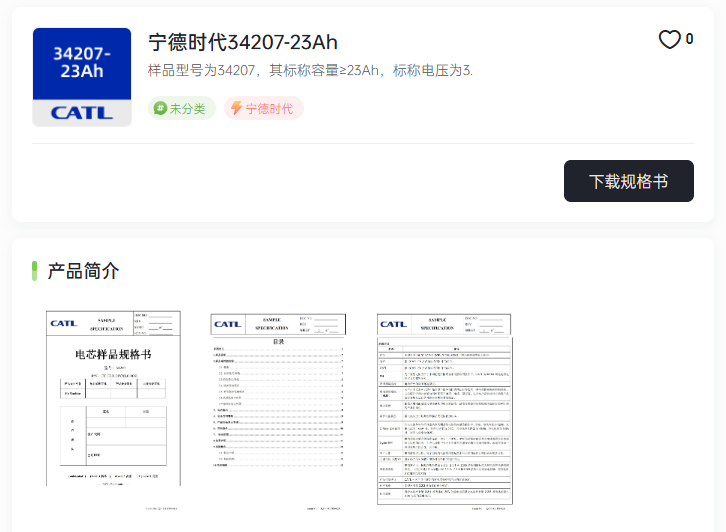Image resolution: width=726 pixels, height=532 pixels.
Task: Open the 34207-23Ah CATL product logo image
Action: pos(82,77)
